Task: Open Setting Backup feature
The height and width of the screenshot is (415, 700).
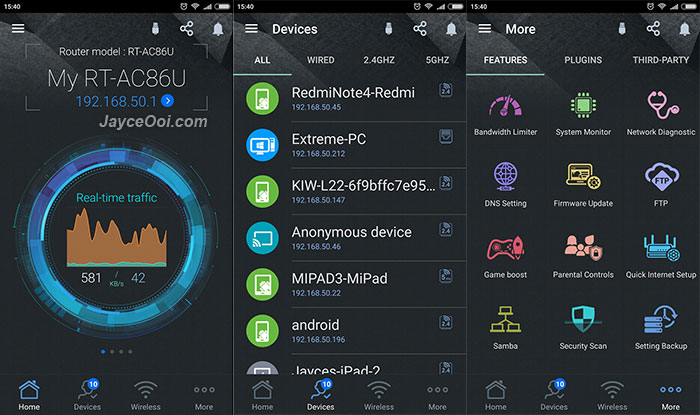Action: (661, 328)
